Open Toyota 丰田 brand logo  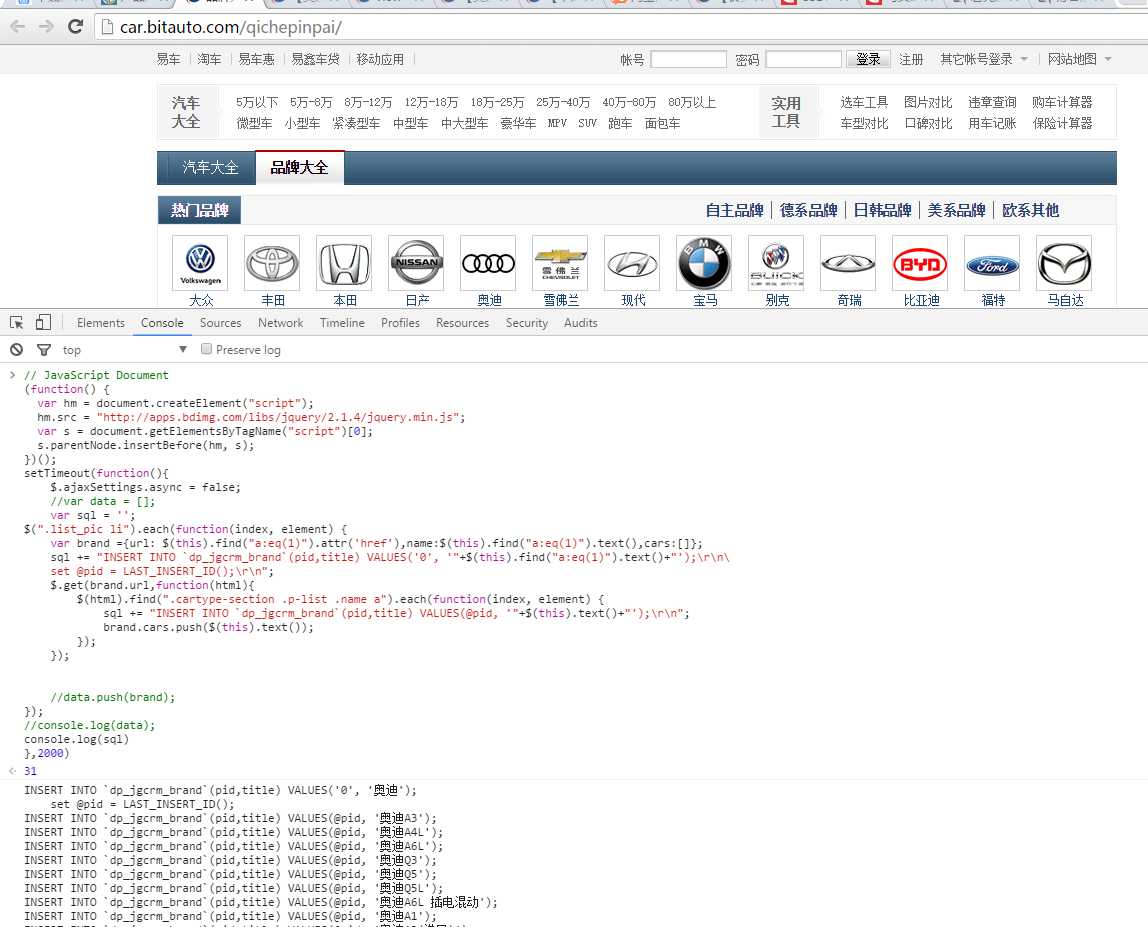tap(272, 263)
